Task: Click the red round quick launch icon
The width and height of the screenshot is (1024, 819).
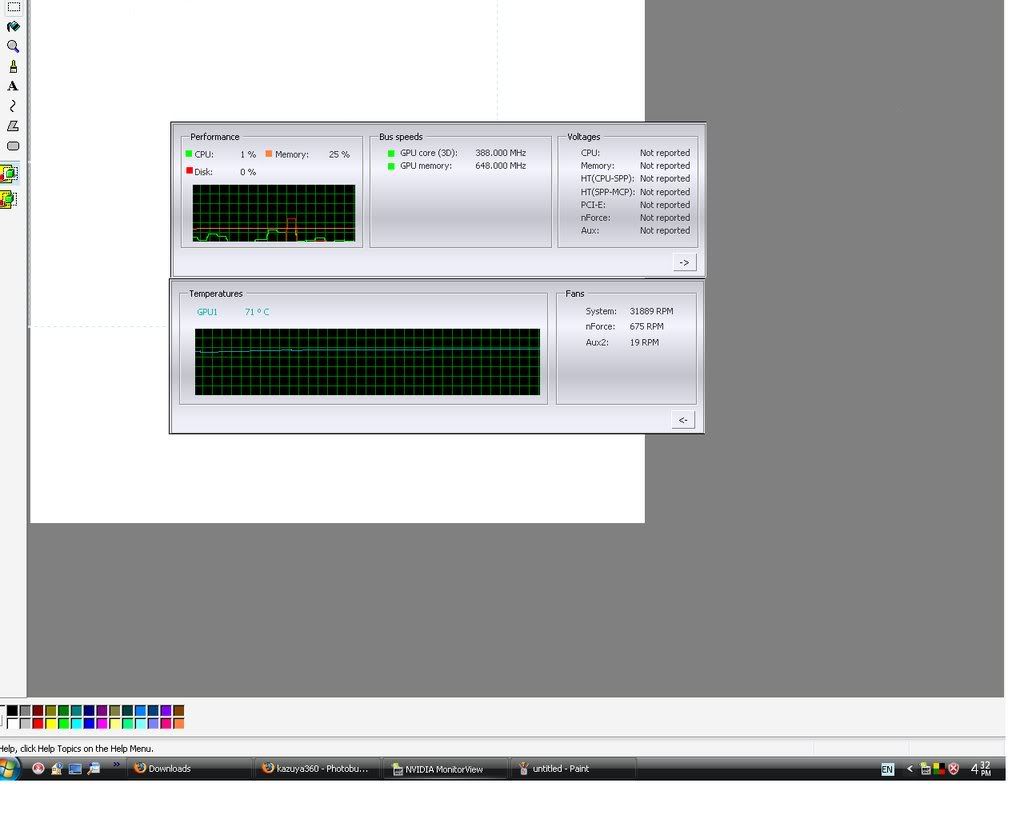Action: [x=39, y=769]
